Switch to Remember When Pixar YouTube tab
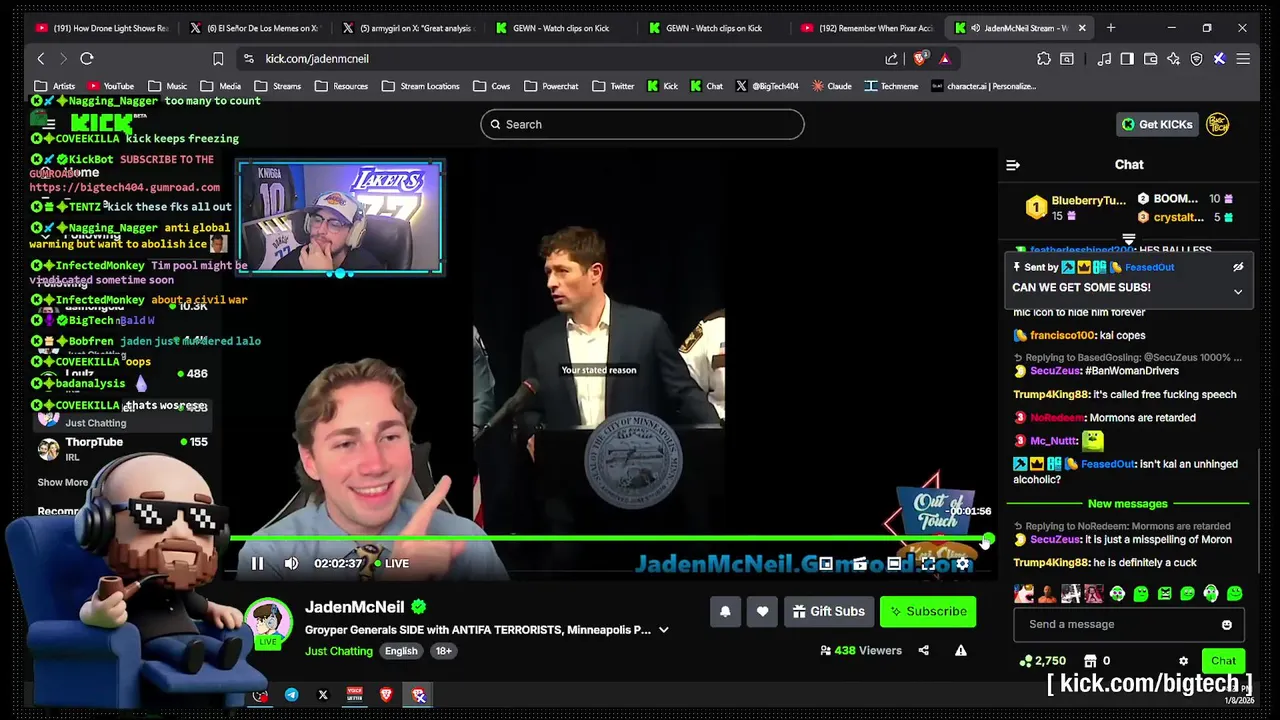This screenshot has width=1280, height=720. pos(868,28)
